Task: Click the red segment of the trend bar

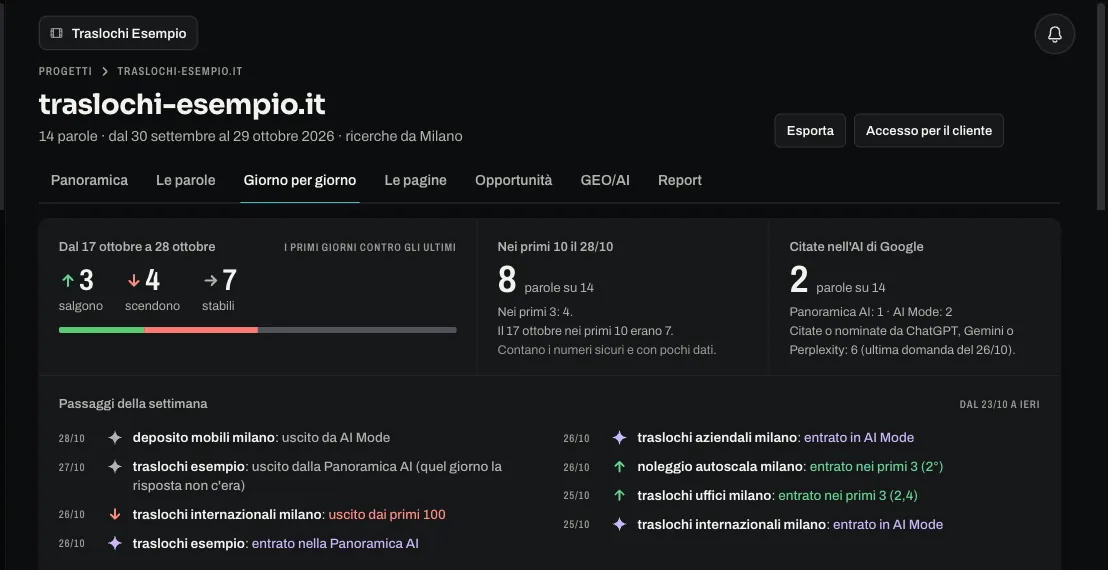Action: 201,330
